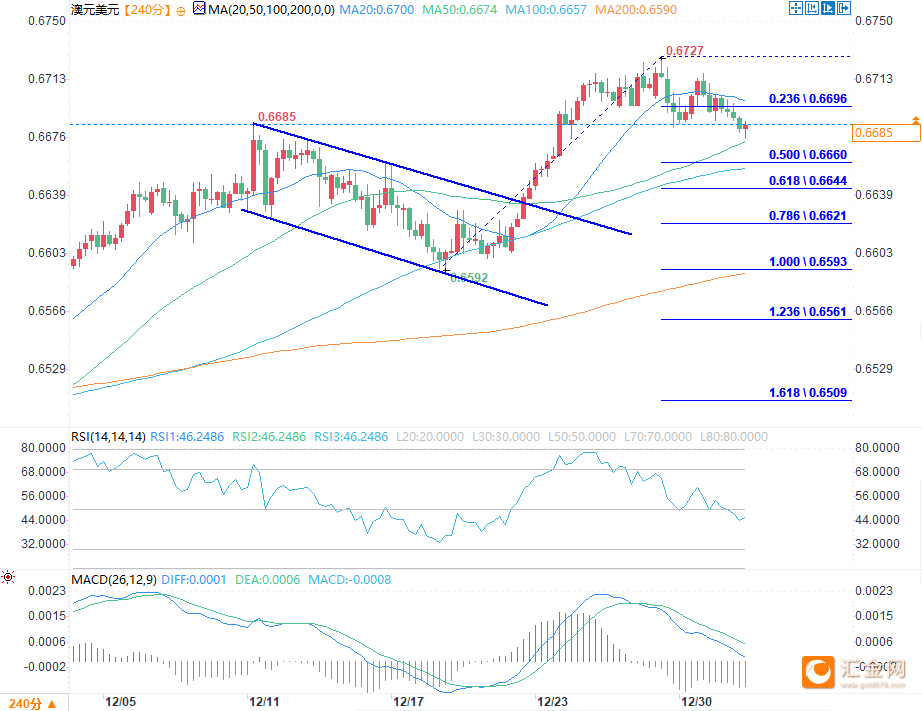The height and width of the screenshot is (711, 922).
Task: Click the MACD(26,12,9) indicator label
Action: (113, 580)
